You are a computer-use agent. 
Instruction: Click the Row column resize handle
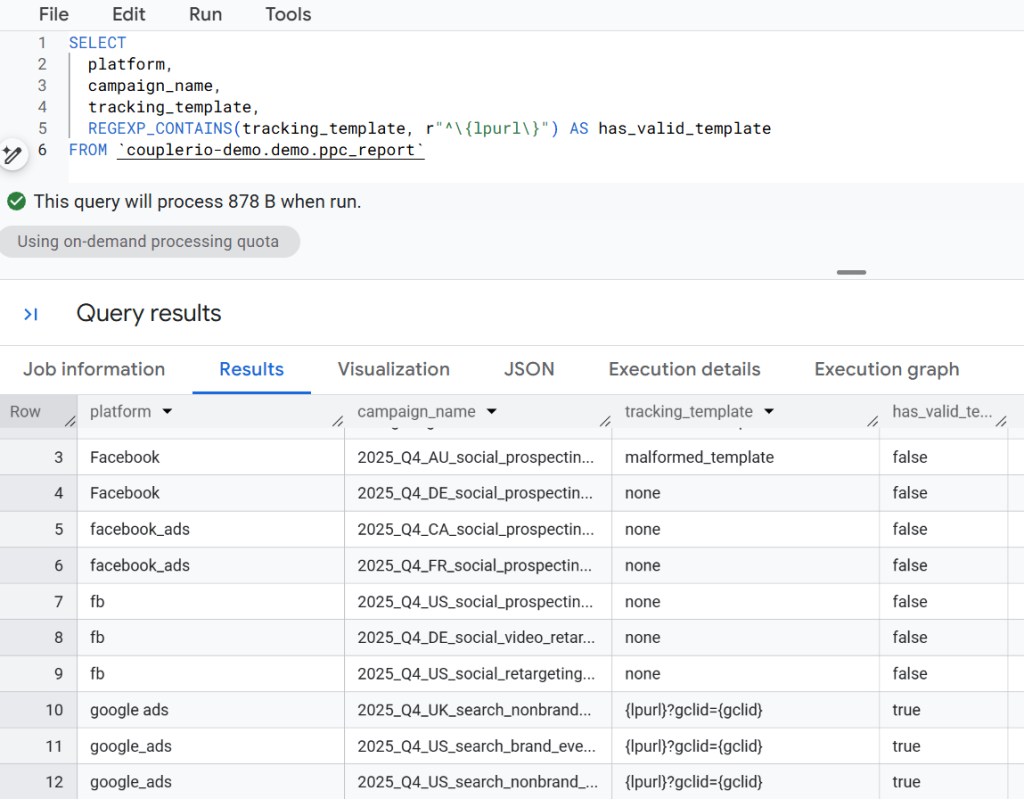(x=70, y=421)
